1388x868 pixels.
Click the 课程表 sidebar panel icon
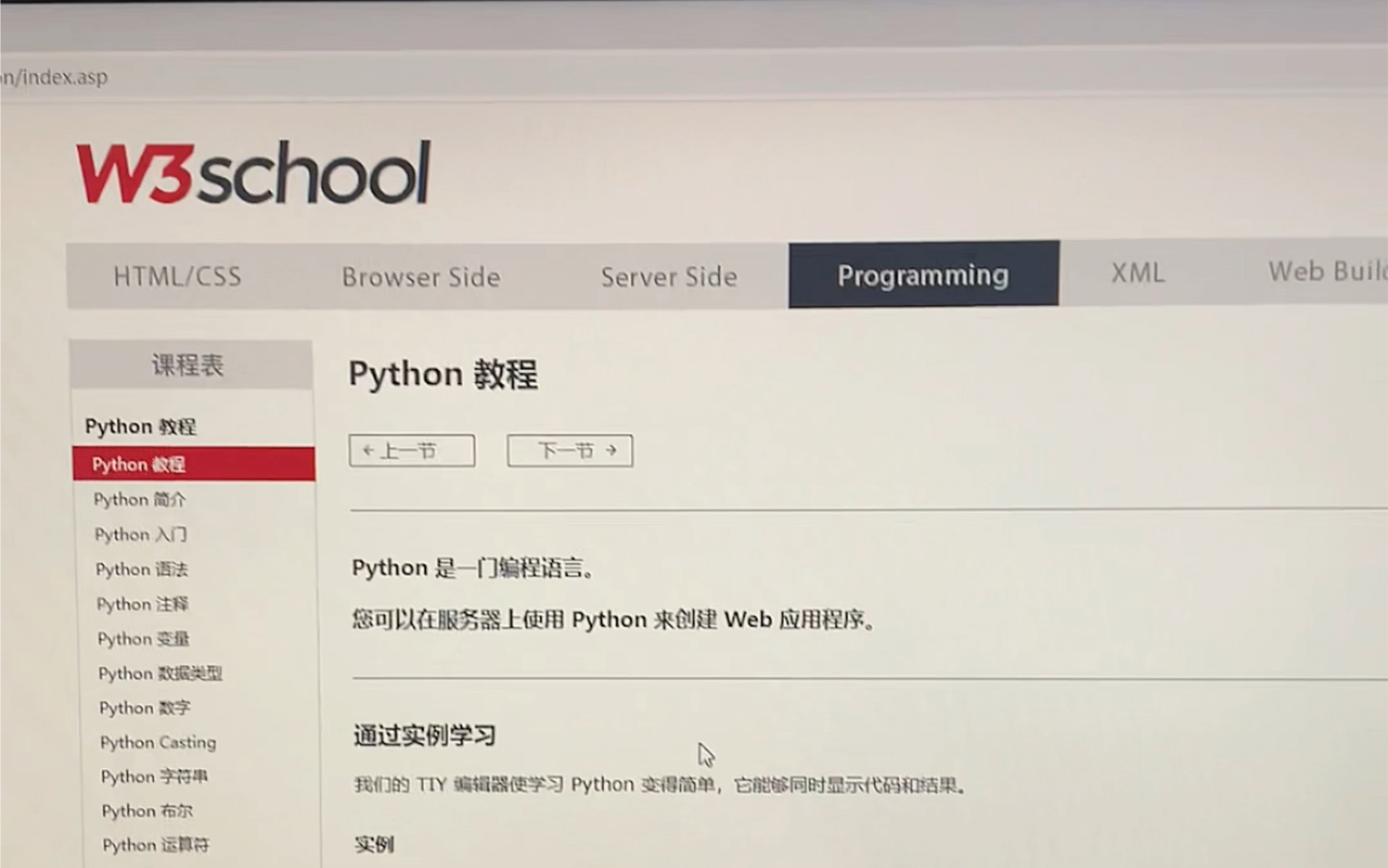tap(191, 363)
